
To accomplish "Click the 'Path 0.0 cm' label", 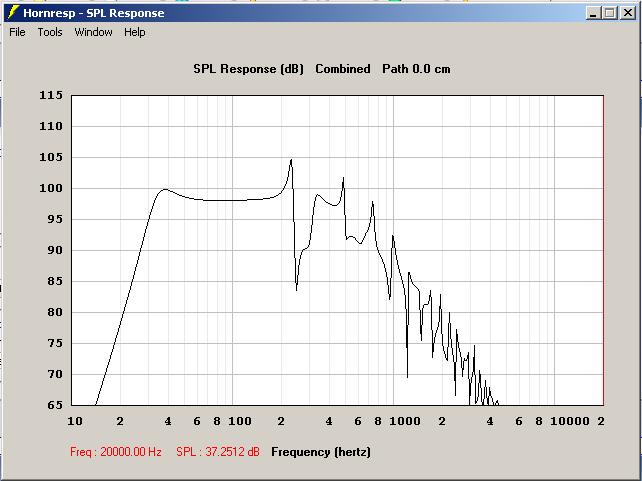I will tap(416, 69).
